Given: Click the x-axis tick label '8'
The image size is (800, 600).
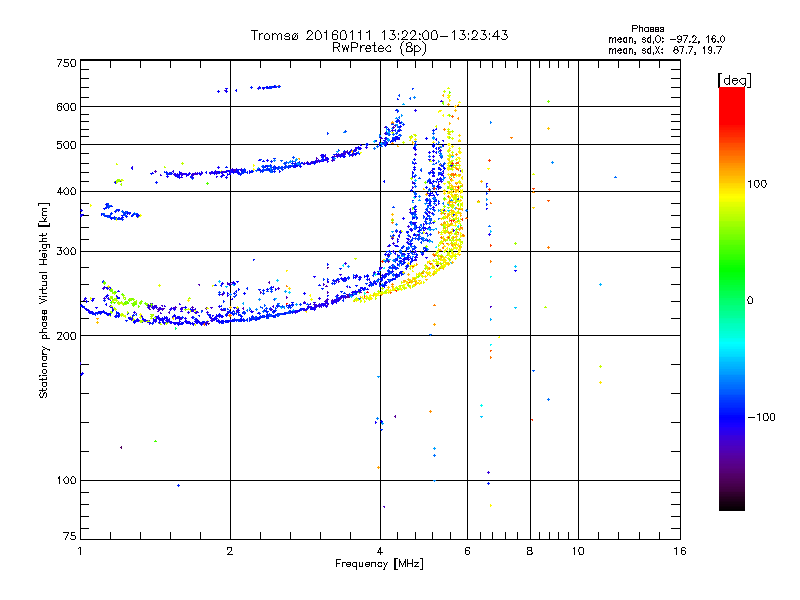Looking at the screenshot, I should click(530, 551).
